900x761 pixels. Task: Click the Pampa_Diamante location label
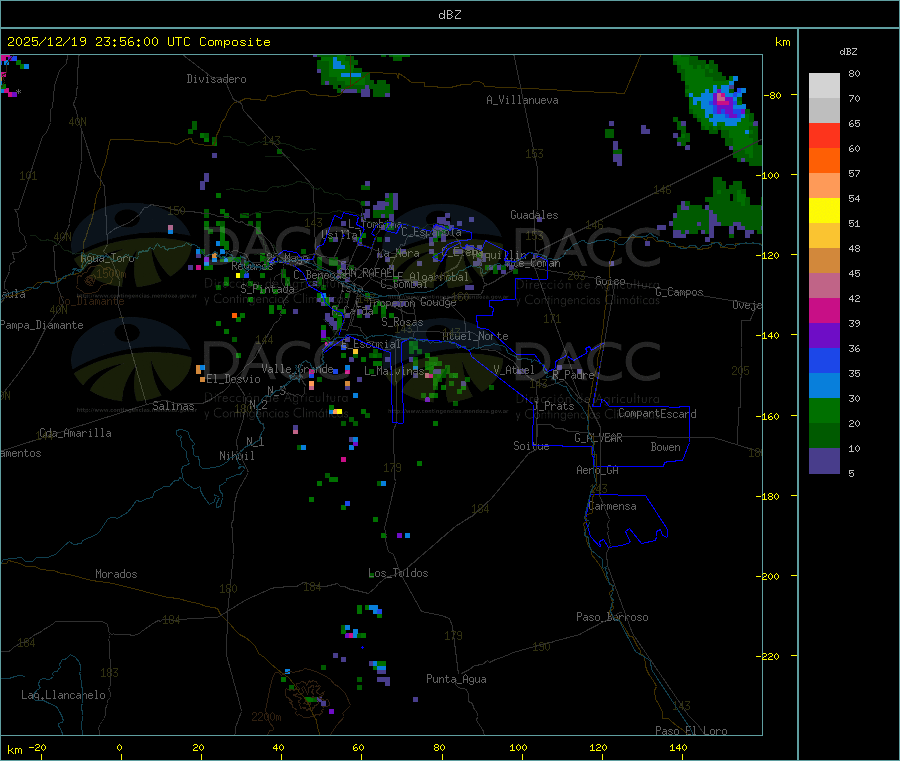click(x=42, y=325)
